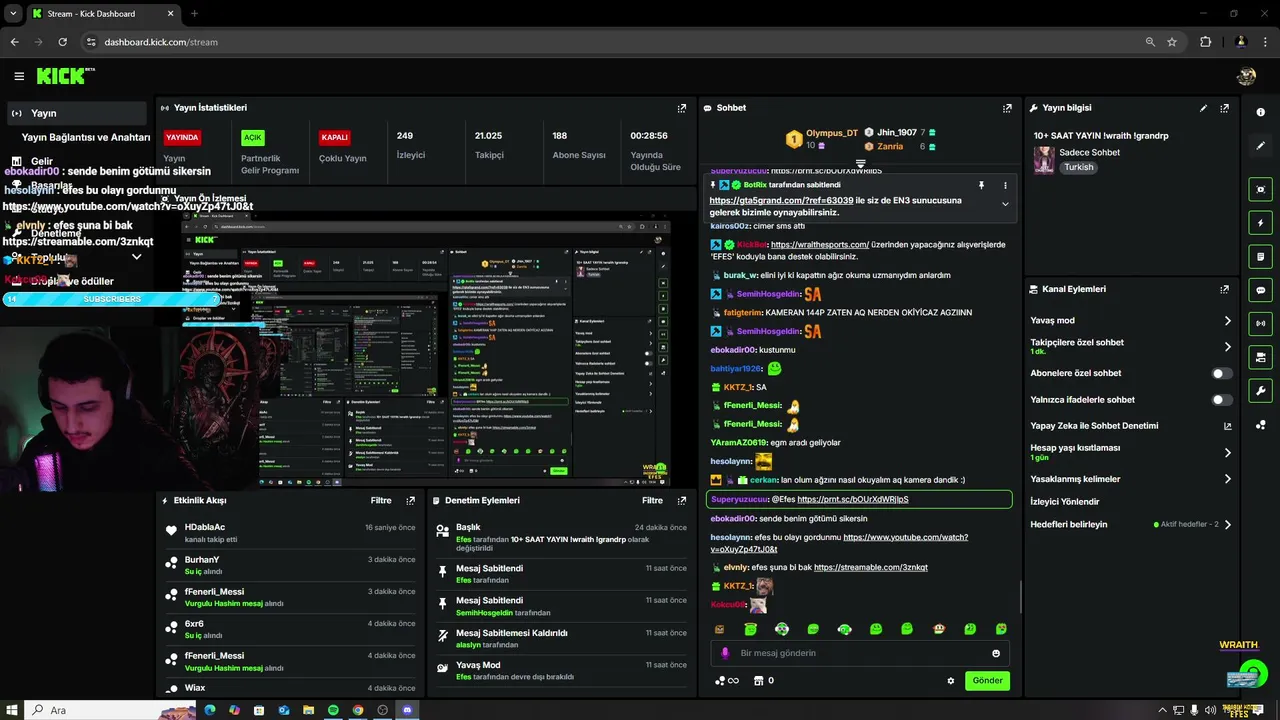The height and width of the screenshot is (720, 1280).
Task: Expand Takipçilere özel sohbet settings
Action: pyautogui.click(x=1228, y=347)
